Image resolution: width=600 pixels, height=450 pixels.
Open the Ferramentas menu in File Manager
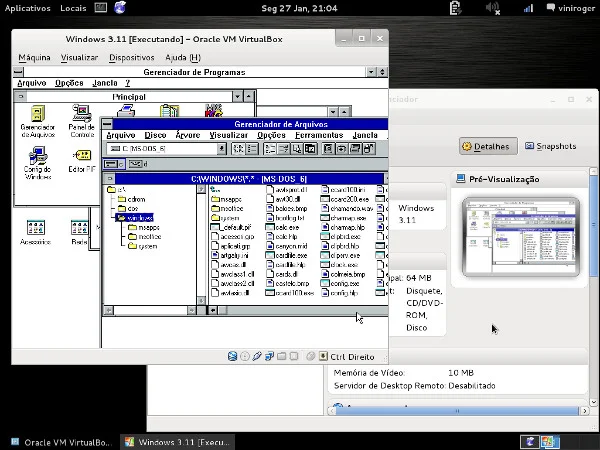tap(319, 135)
